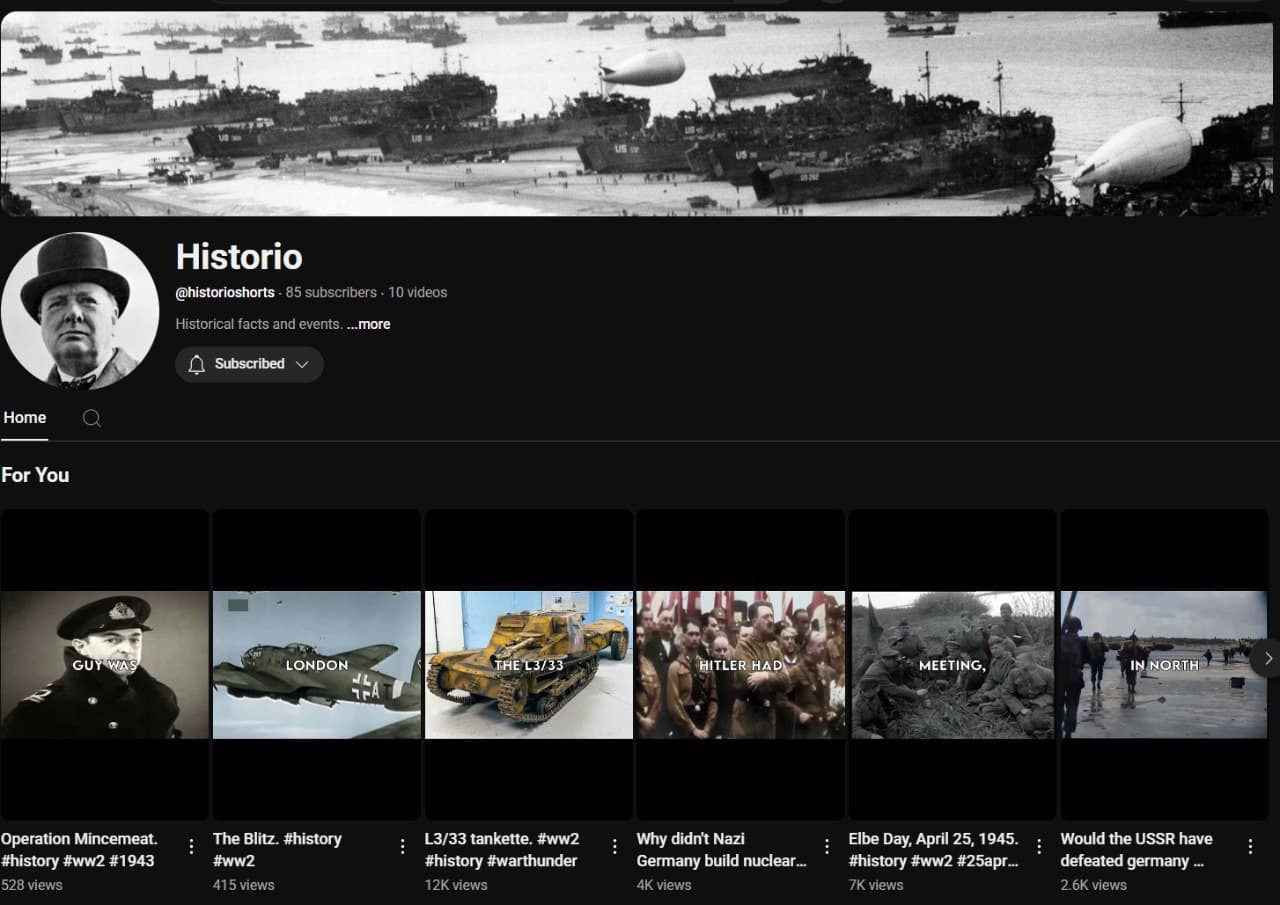This screenshot has width=1280, height=905.
Task: Click the @historioshorts channel handle
Action: (x=225, y=292)
